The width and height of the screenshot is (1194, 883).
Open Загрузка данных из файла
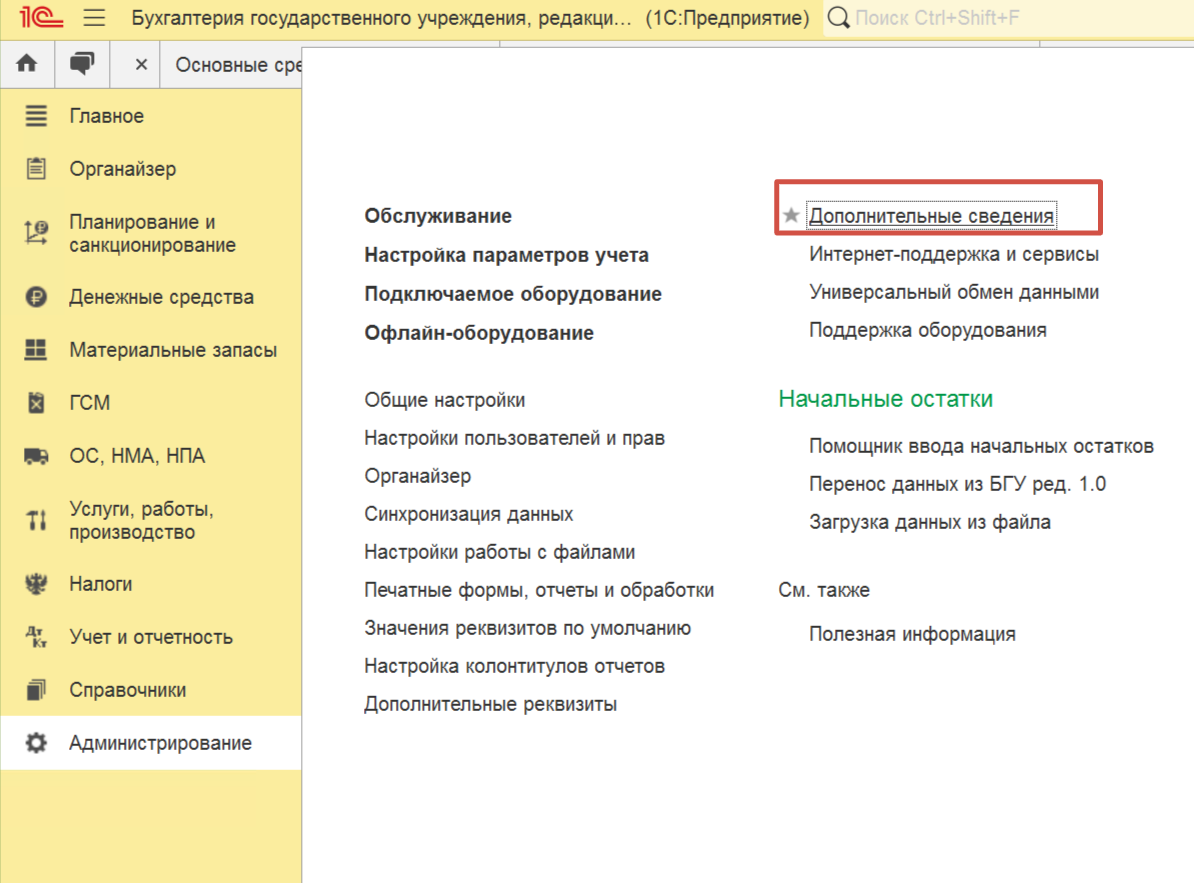click(x=930, y=521)
